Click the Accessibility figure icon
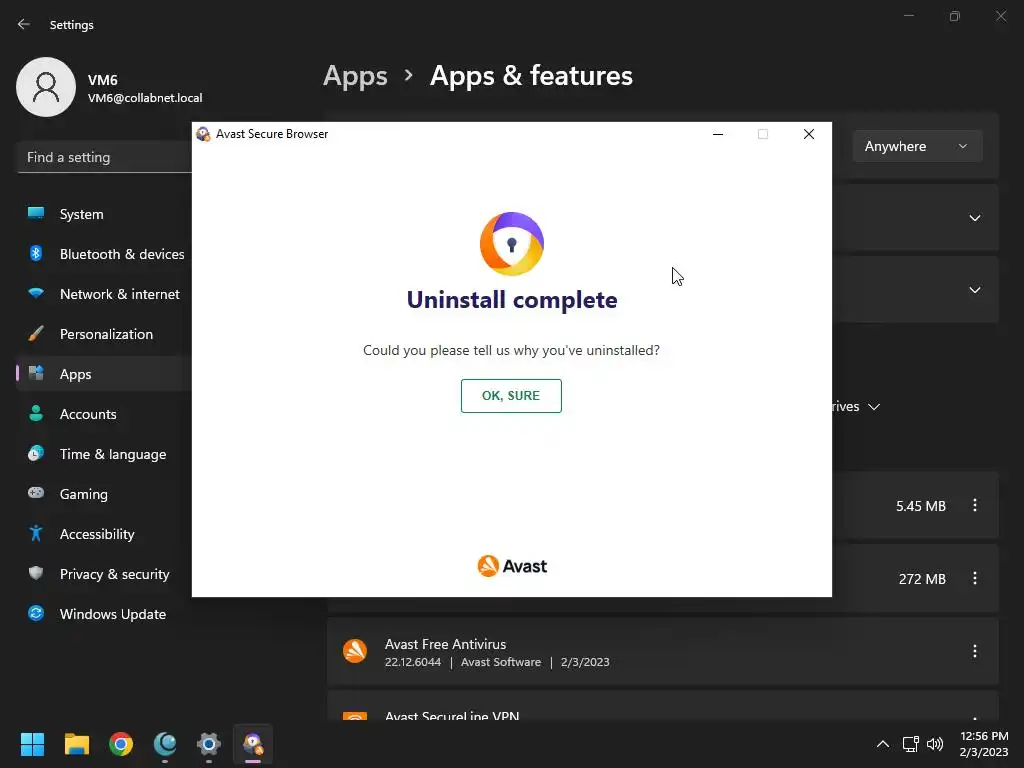The image size is (1024, 768). (36, 533)
